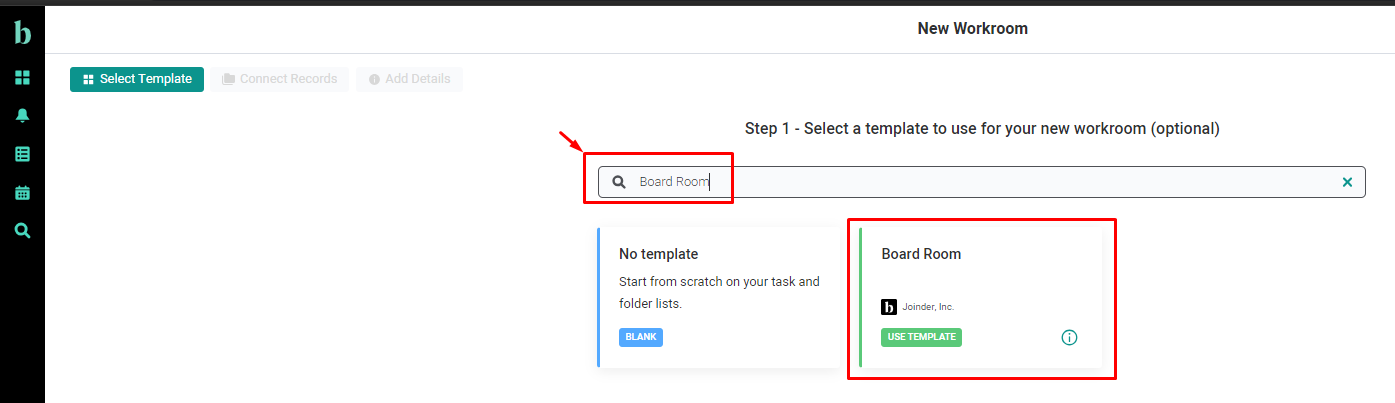Open the search icon in sidebar

tap(22, 231)
